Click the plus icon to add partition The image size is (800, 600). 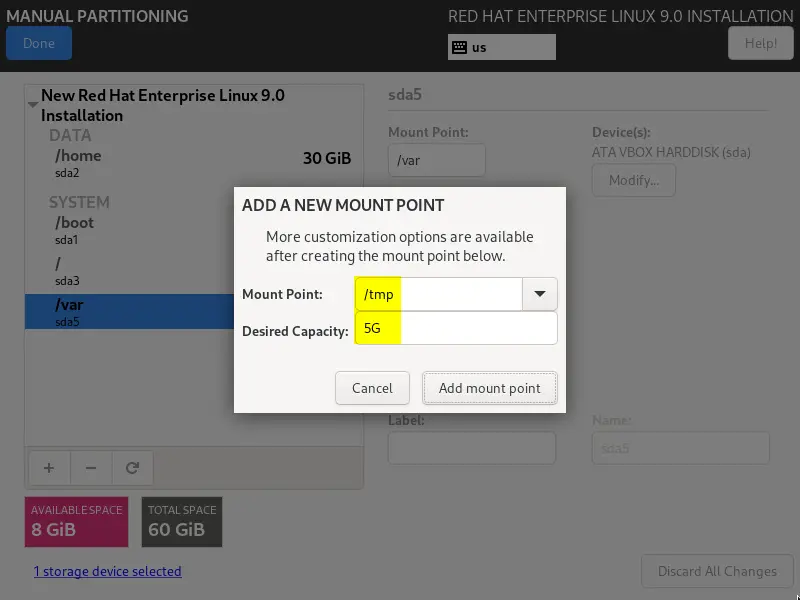[49, 468]
